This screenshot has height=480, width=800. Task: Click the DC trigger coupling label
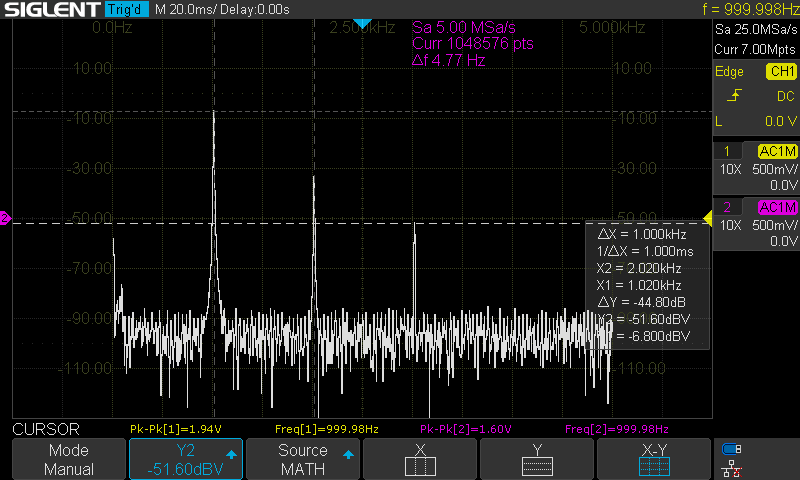786,96
